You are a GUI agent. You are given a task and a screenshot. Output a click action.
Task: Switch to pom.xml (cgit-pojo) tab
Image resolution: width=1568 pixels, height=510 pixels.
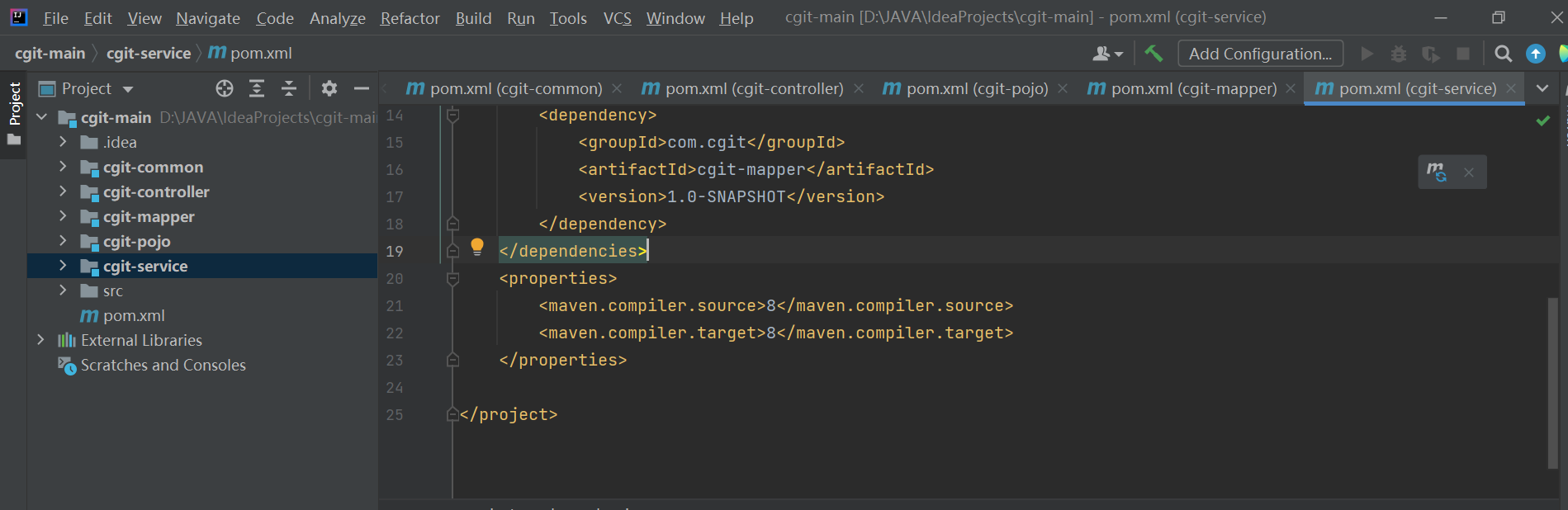pos(976,88)
